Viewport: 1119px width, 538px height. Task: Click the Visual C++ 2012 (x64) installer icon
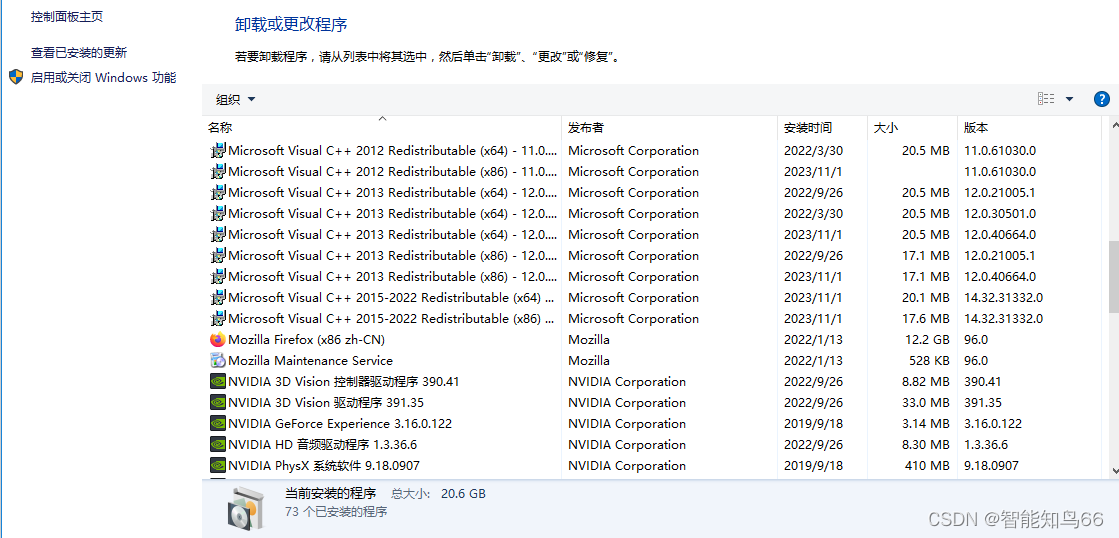coord(218,151)
